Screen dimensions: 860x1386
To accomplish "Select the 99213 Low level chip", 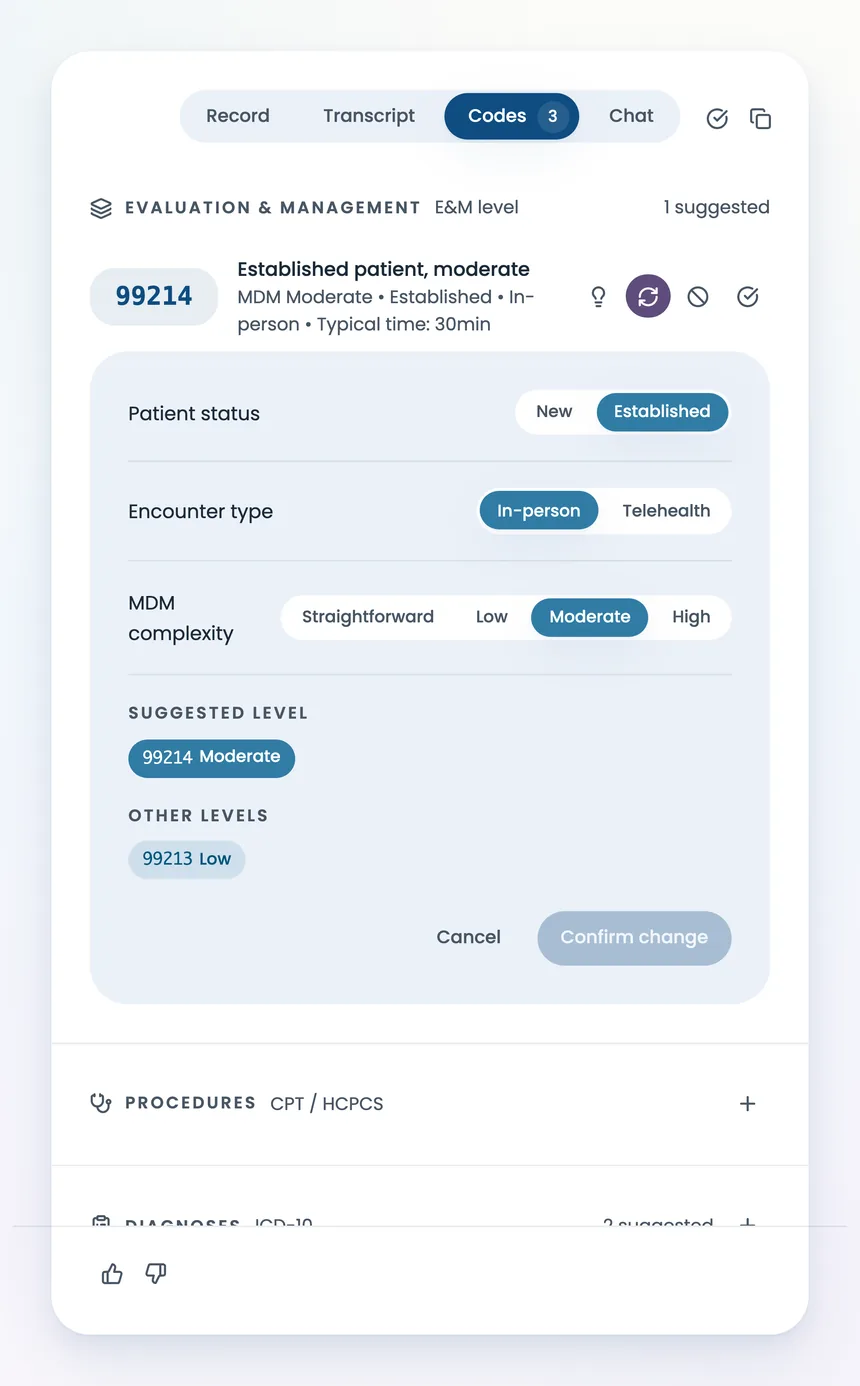I will click(186, 859).
